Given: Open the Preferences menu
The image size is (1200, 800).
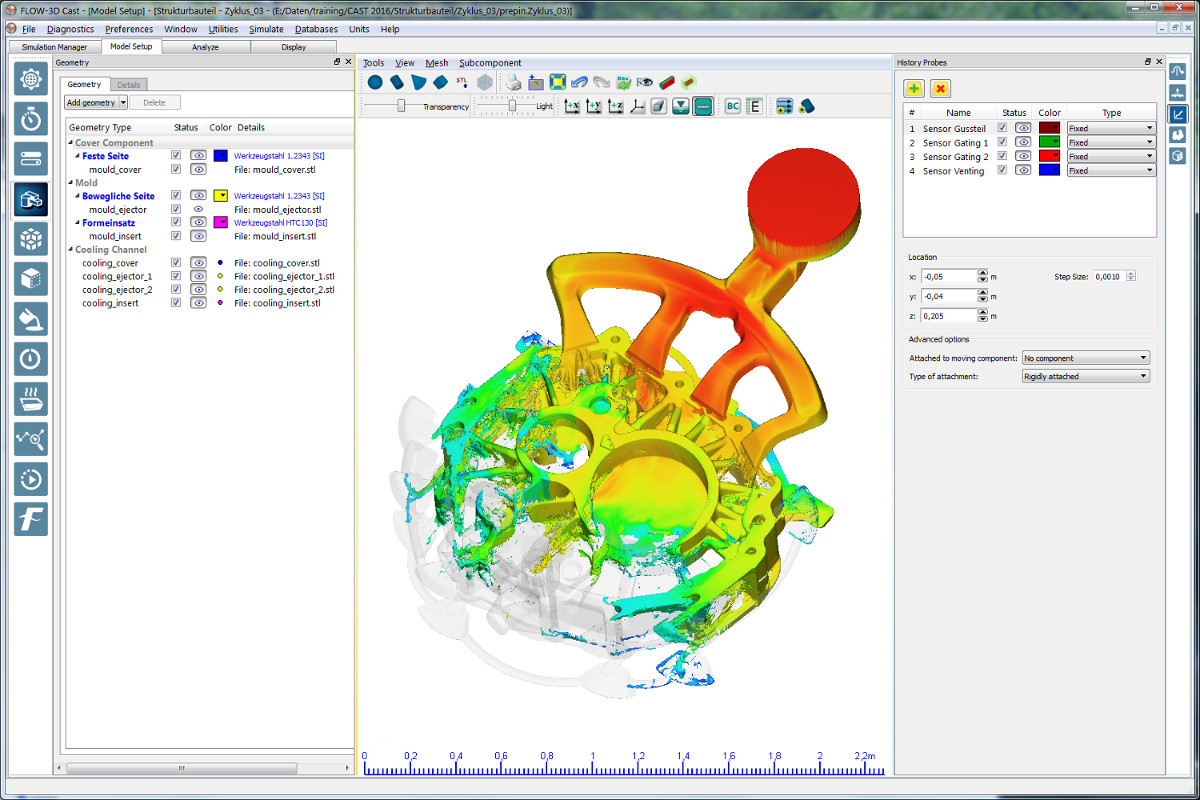Looking at the screenshot, I should pyautogui.click(x=129, y=29).
